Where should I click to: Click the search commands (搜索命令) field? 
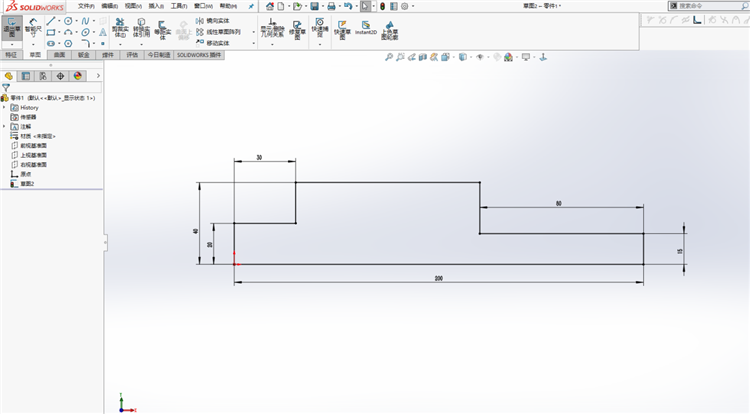[708, 6]
